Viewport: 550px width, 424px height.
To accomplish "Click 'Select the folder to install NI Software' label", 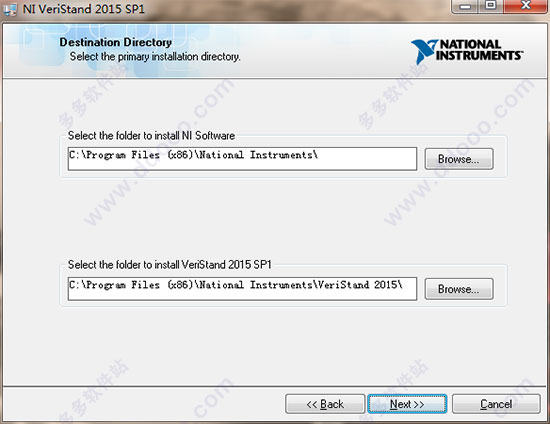I will coord(151,136).
